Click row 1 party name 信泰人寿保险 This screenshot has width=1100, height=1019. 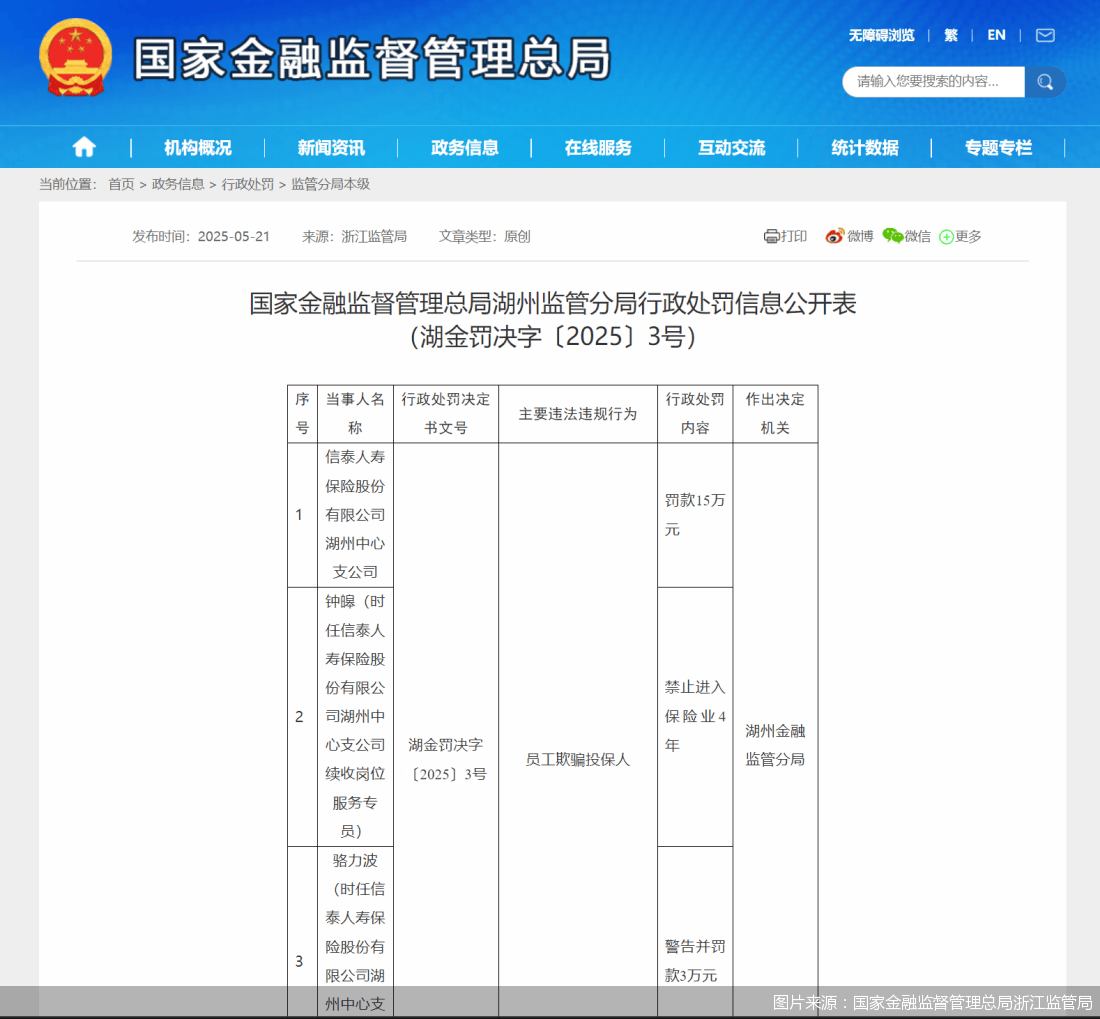coord(355,515)
